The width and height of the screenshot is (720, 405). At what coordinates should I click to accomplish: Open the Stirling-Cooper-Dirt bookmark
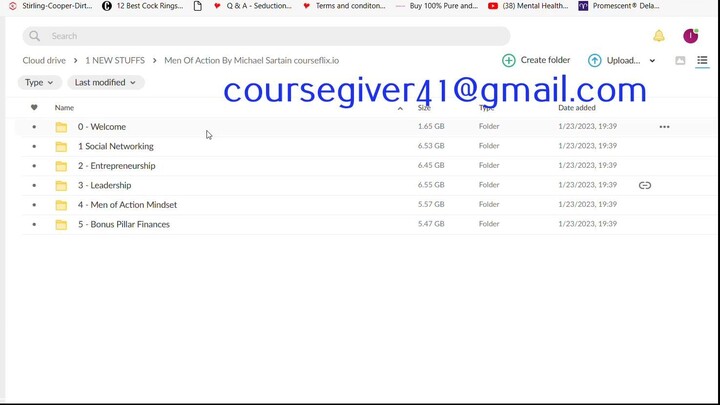[x=51, y=6]
